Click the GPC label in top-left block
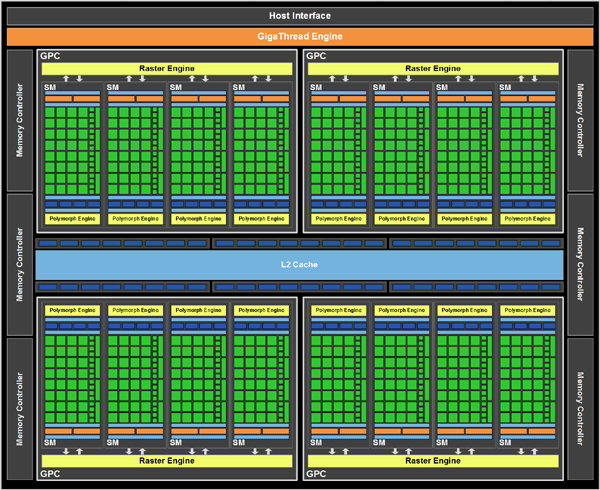This screenshot has height=490, width=600. [x=50, y=56]
